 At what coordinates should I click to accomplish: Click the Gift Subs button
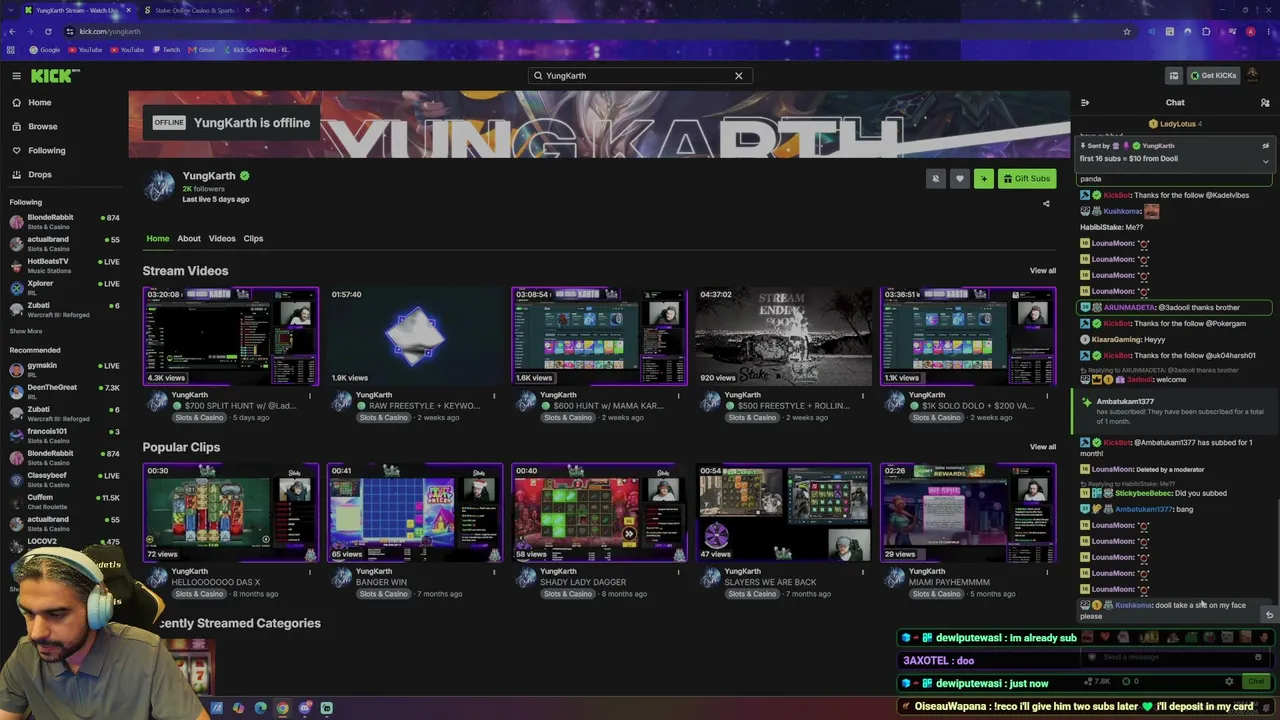(x=1027, y=179)
